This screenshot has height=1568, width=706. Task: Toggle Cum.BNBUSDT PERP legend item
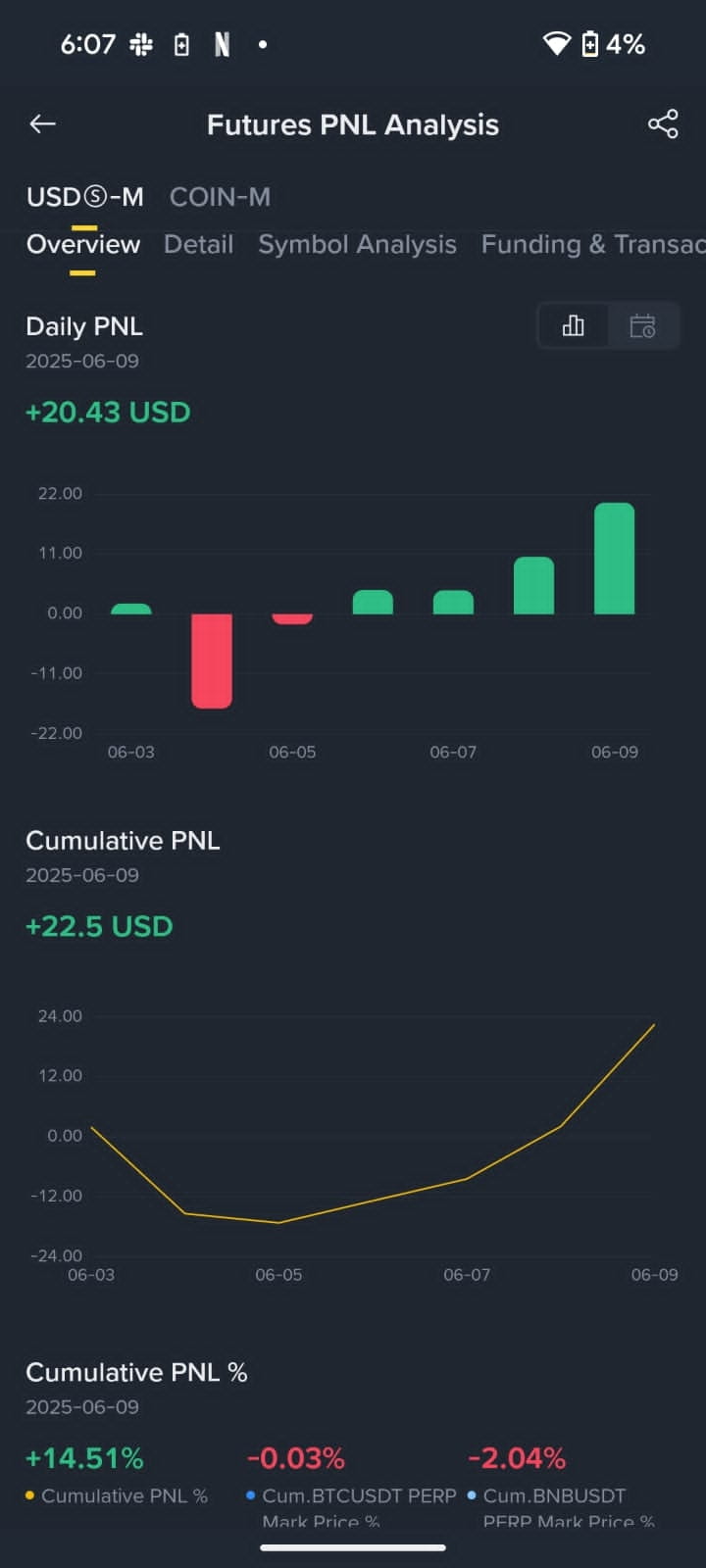coord(561,1507)
